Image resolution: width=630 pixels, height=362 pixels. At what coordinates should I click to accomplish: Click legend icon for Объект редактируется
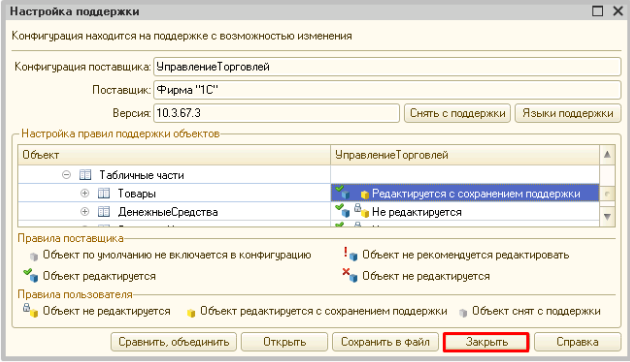pyautogui.click(x=31, y=275)
